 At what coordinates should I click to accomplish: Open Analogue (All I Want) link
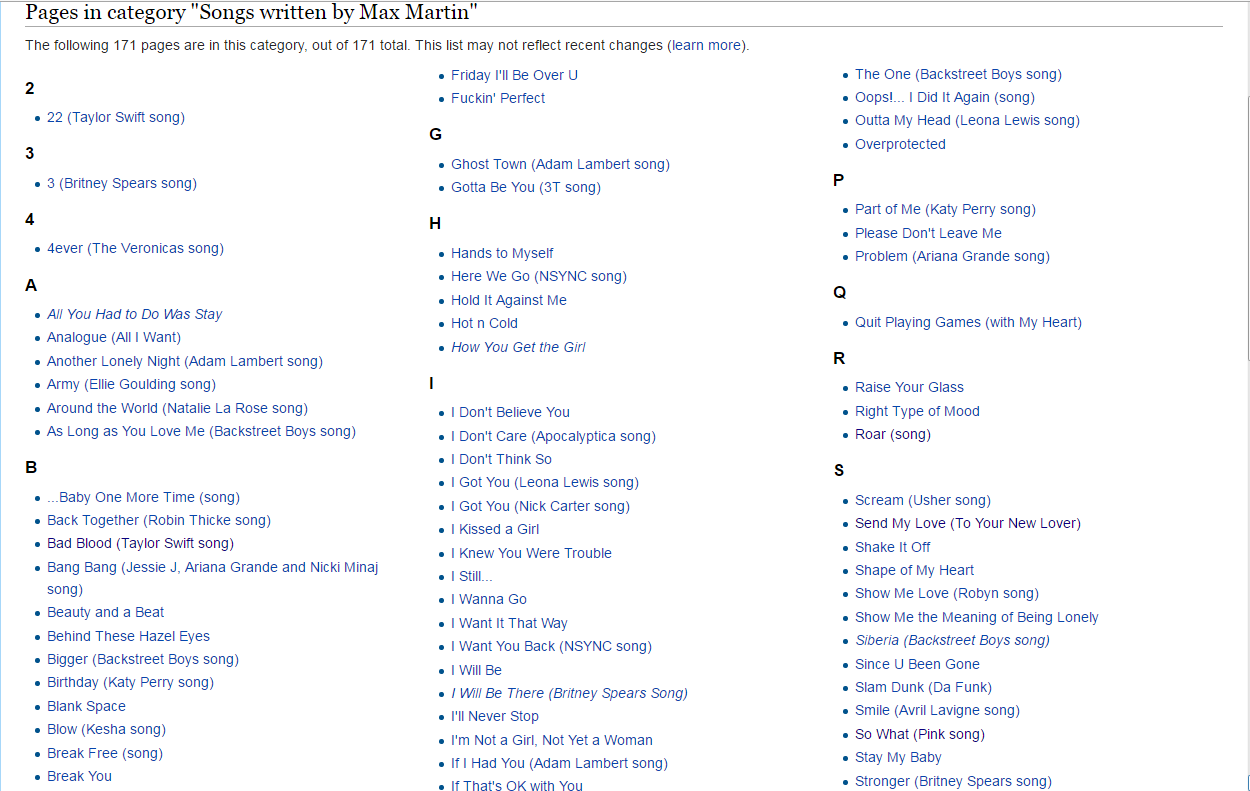pos(114,337)
